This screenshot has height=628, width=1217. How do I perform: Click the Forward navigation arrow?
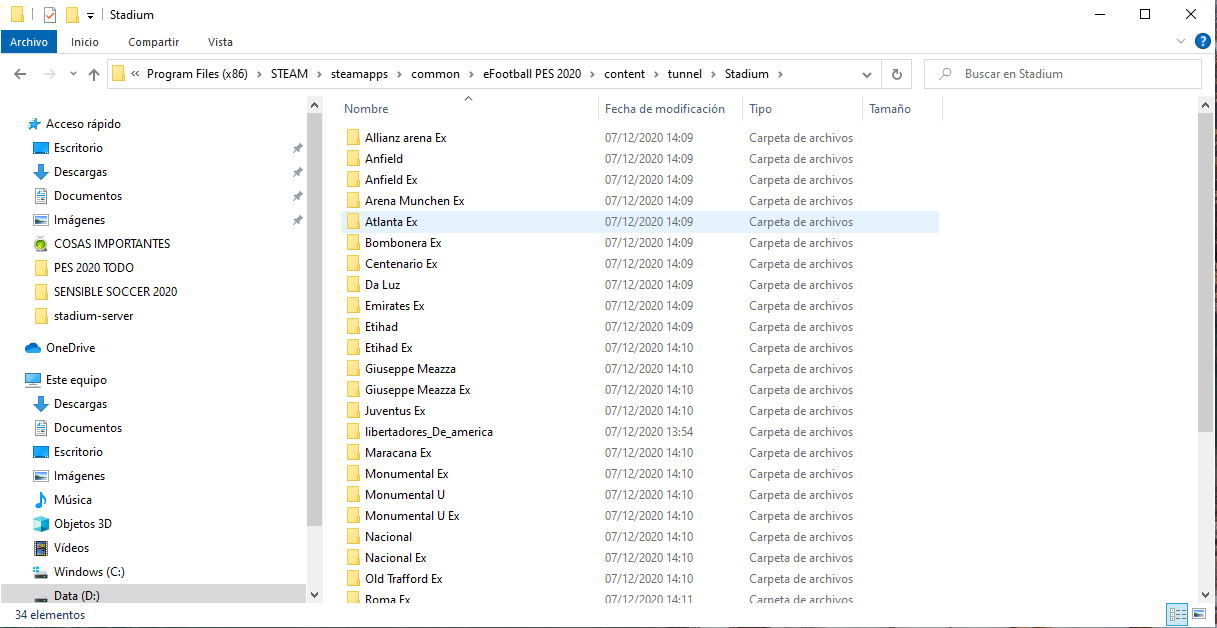49,74
